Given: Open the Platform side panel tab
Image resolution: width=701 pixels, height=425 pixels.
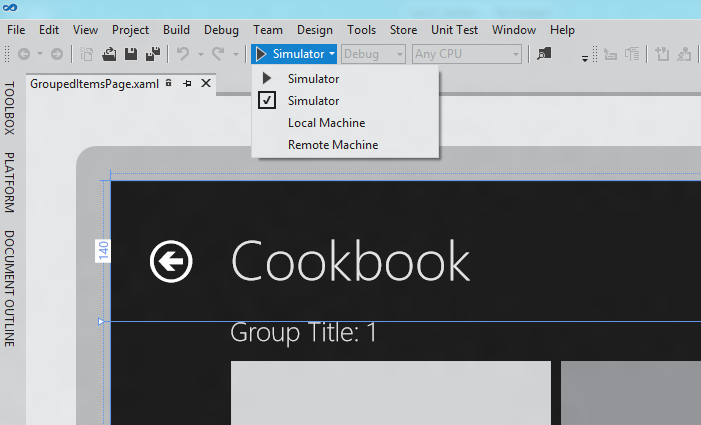Looking at the screenshot, I should point(9,182).
